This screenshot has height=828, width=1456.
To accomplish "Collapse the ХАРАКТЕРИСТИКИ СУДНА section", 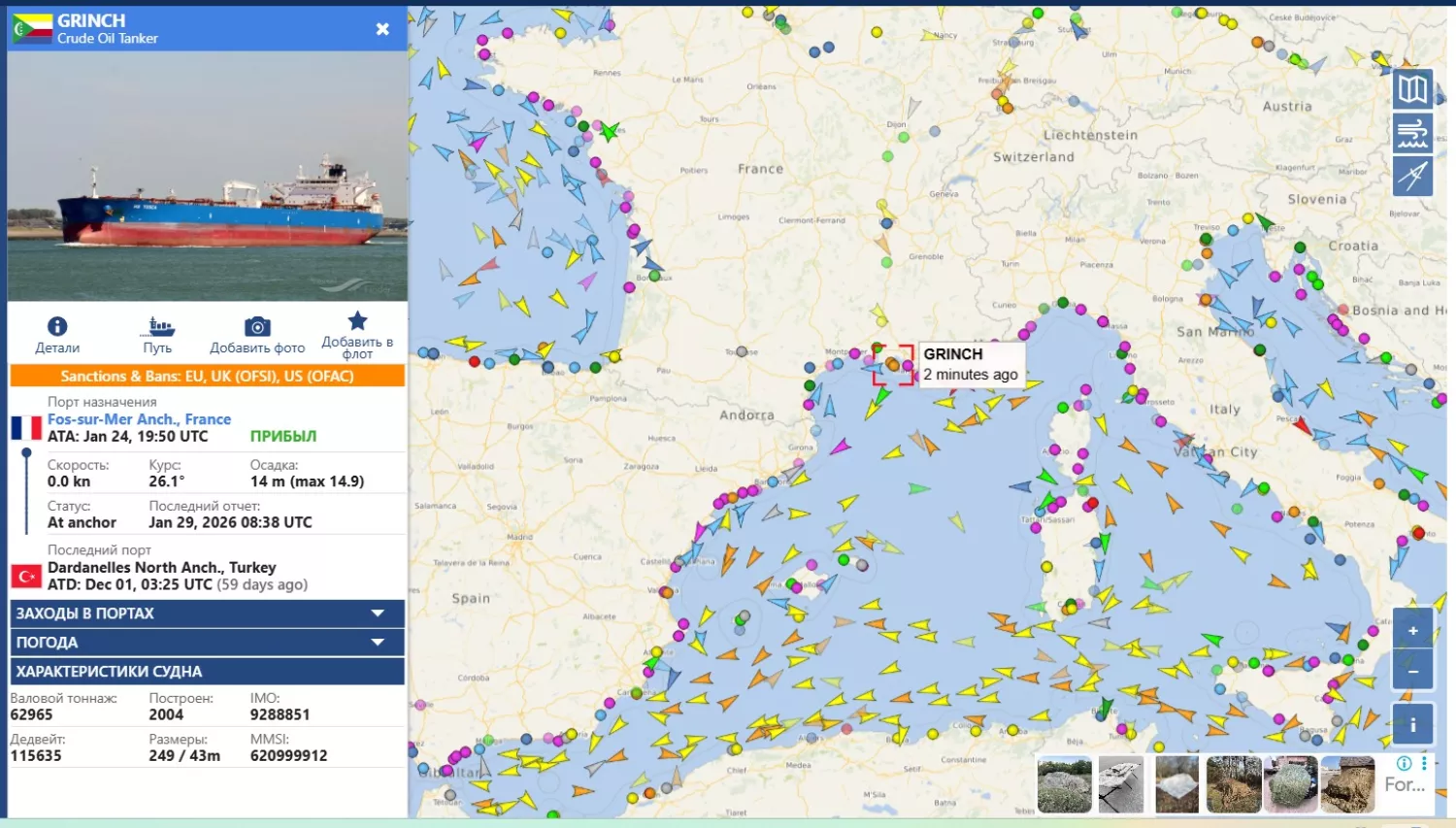I will [x=207, y=672].
